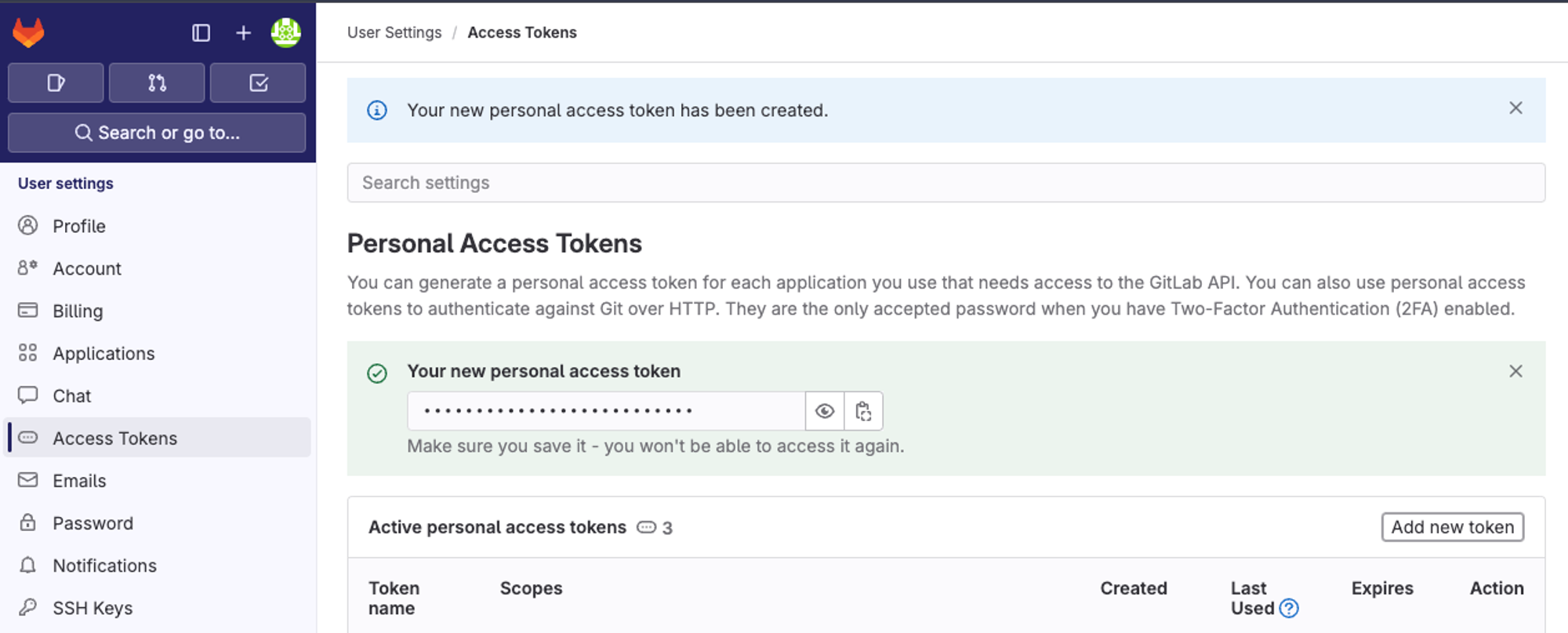Open the Merge requests icon button
The image size is (1568, 633).
[x=157, y=83]
